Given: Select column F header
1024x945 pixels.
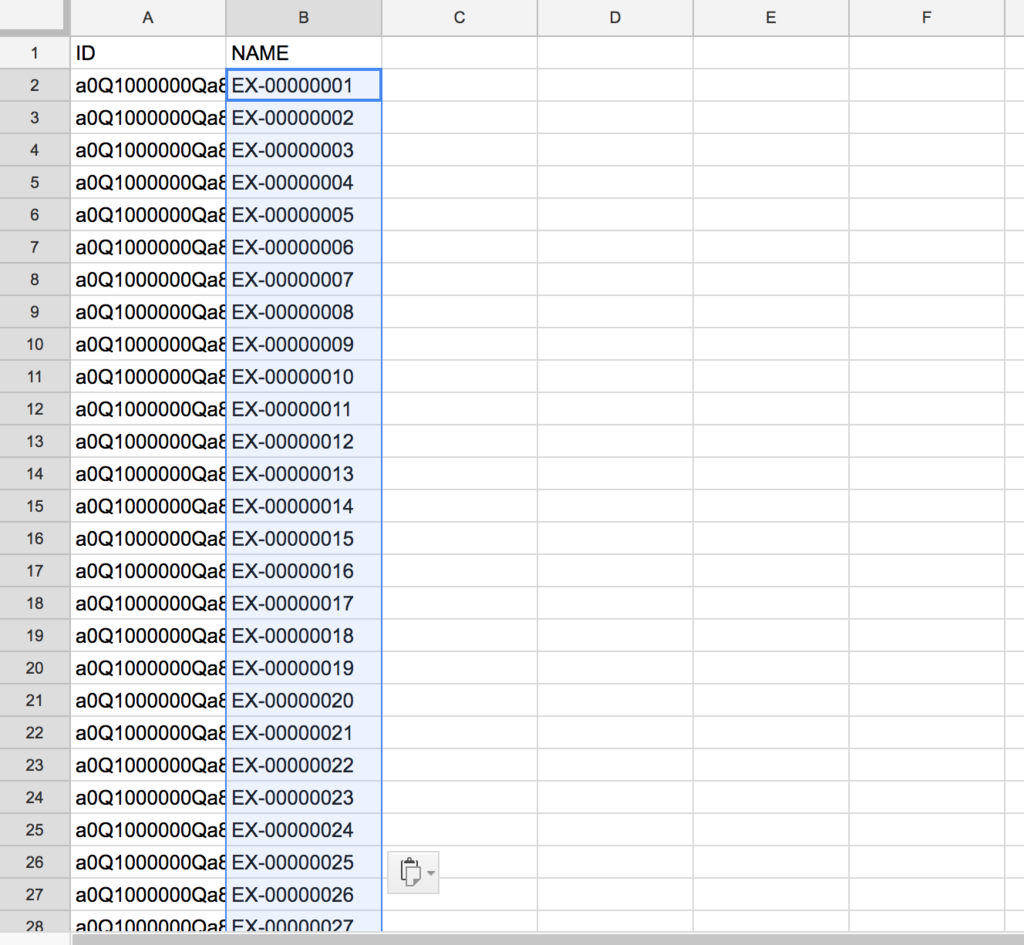Looking at the screenshot, I should 927,18.
